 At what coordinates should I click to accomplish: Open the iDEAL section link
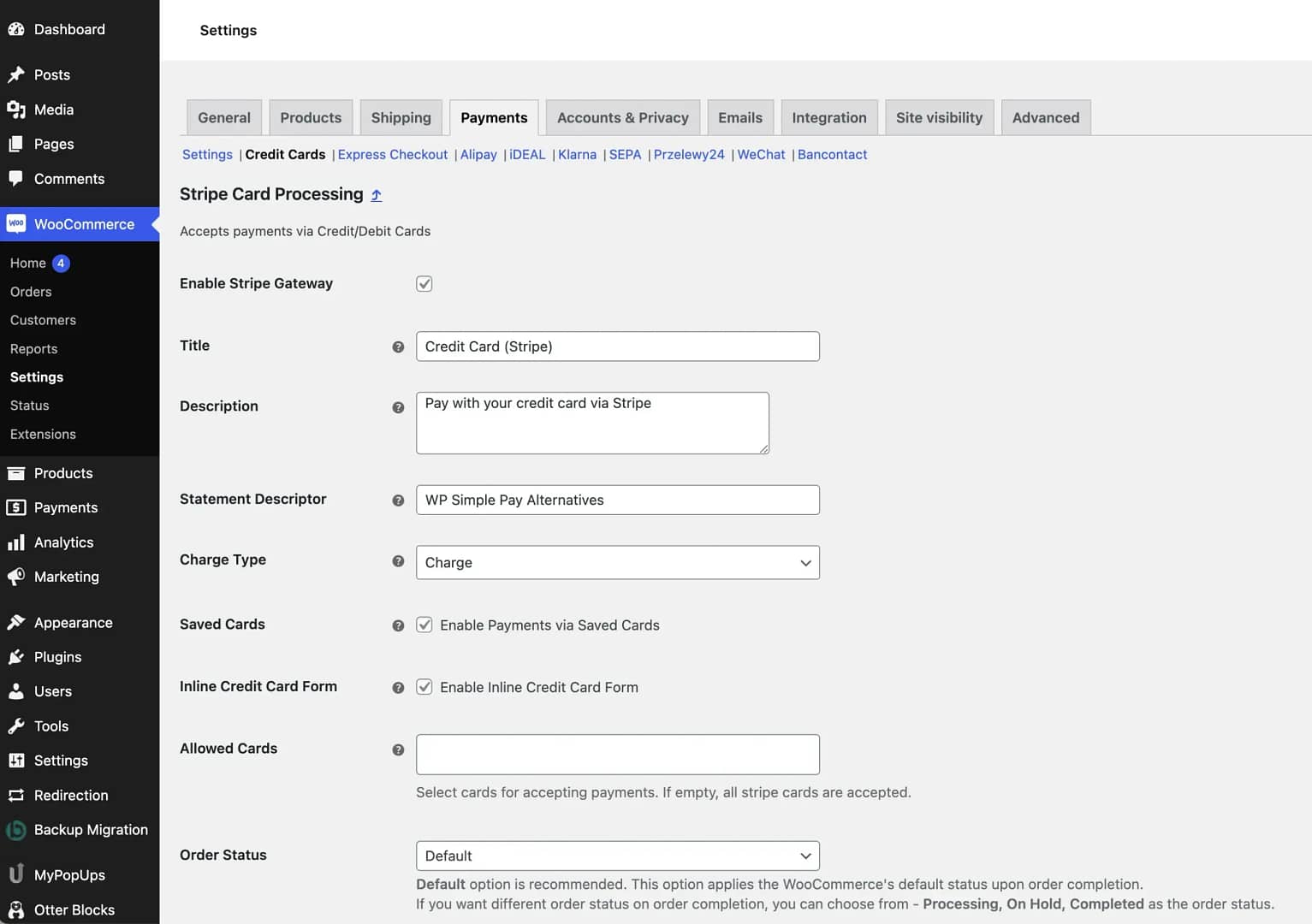(527, 154)
